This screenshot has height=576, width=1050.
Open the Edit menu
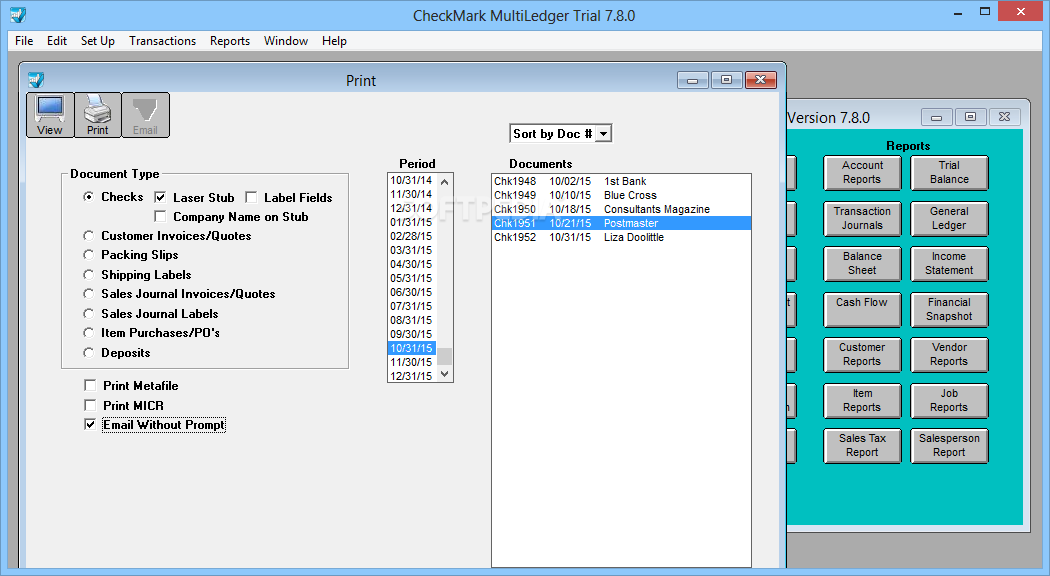pos(57,41)
